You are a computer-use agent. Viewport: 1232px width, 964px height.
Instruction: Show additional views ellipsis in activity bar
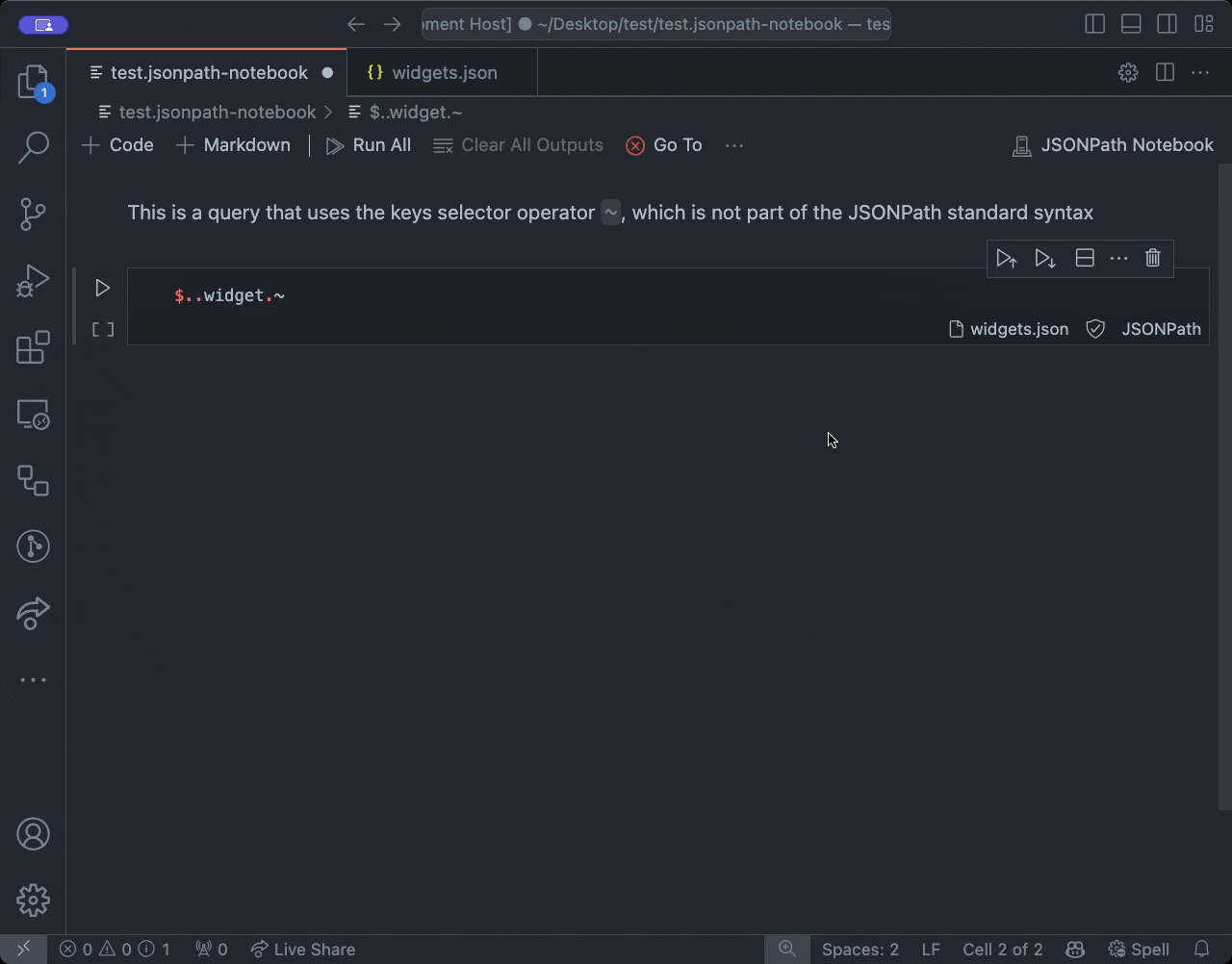(x=34, y=680)
